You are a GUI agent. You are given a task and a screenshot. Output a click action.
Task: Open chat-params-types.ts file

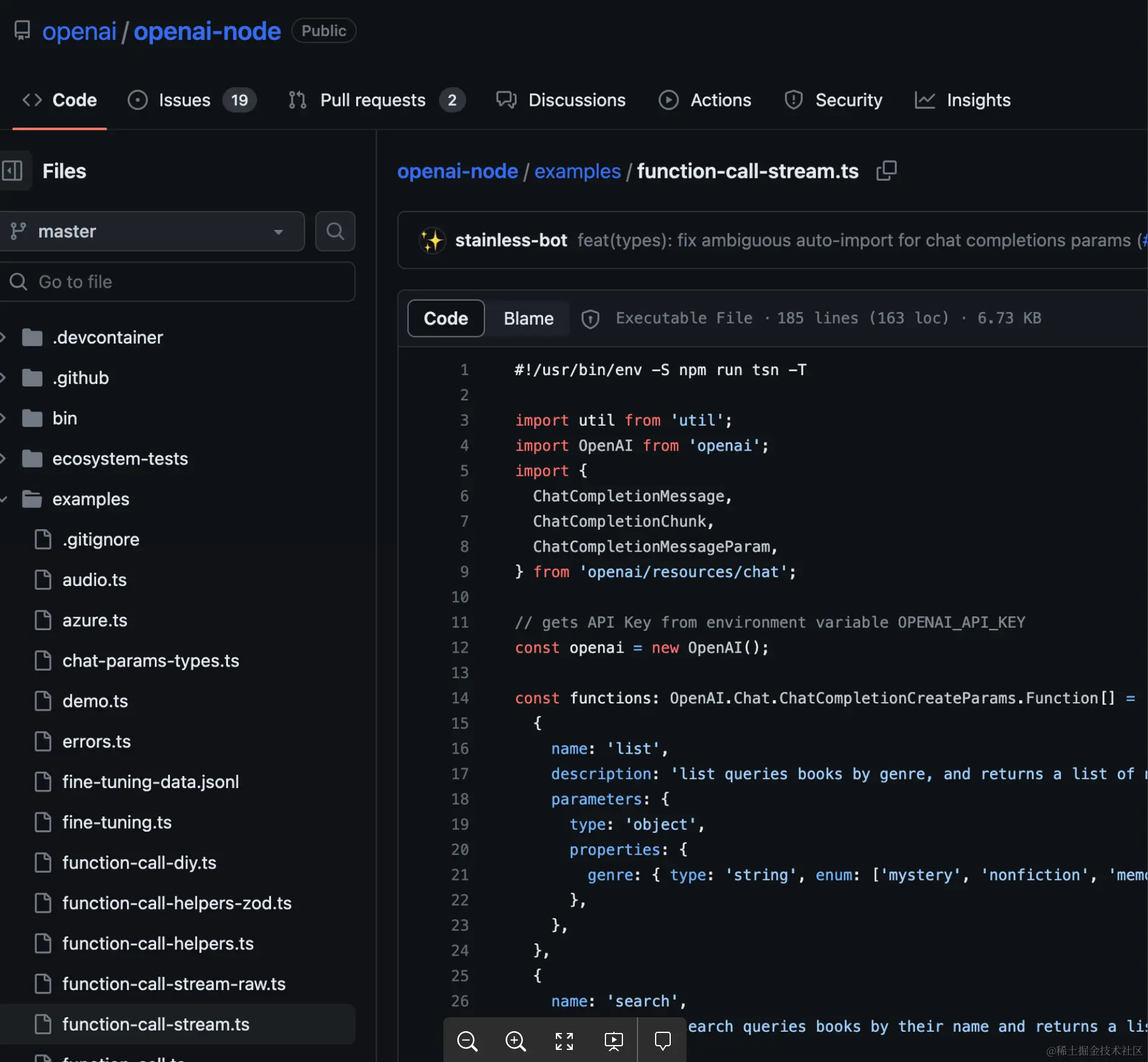click(151, 661)
